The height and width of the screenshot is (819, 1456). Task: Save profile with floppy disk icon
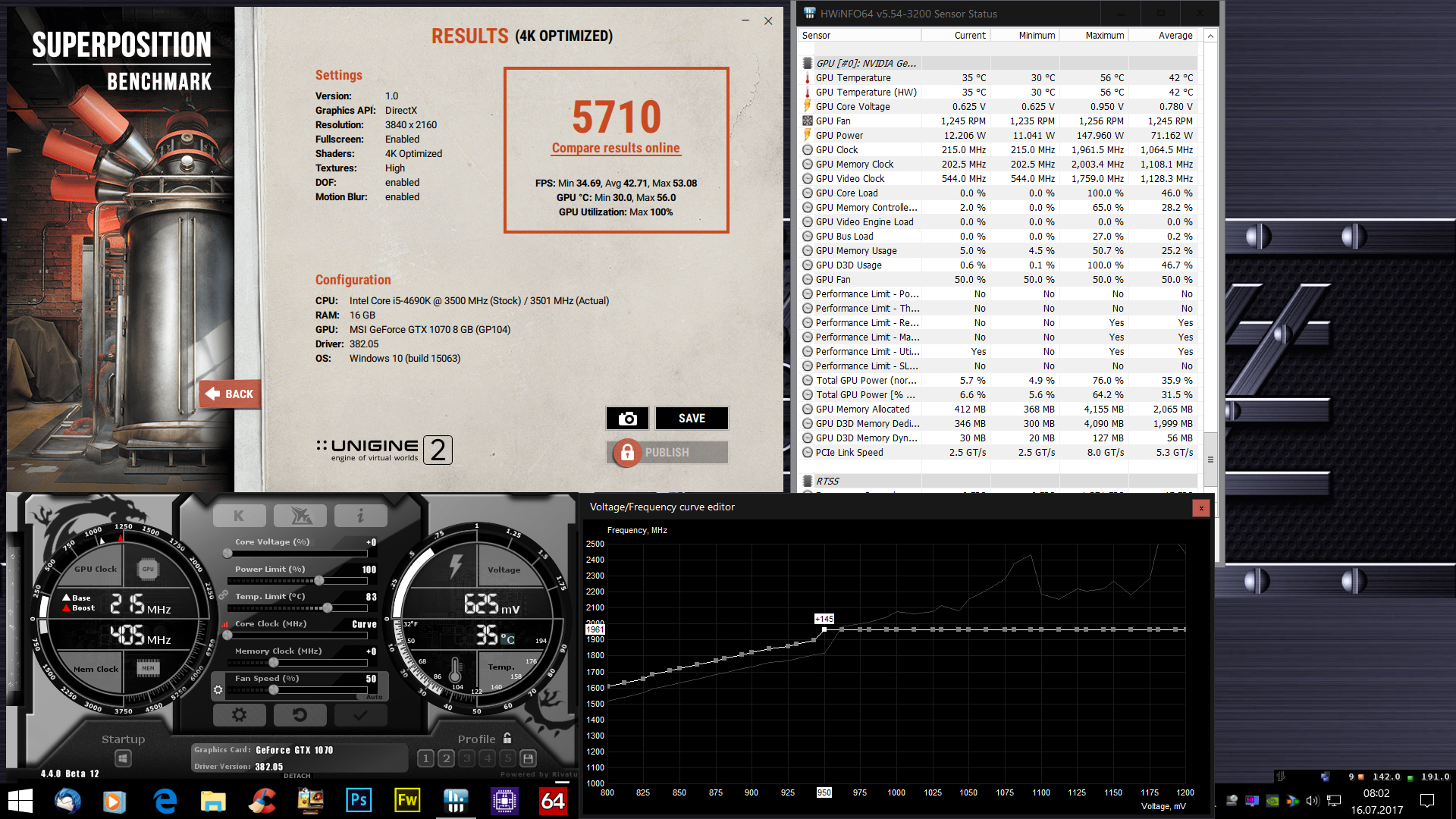529,758
